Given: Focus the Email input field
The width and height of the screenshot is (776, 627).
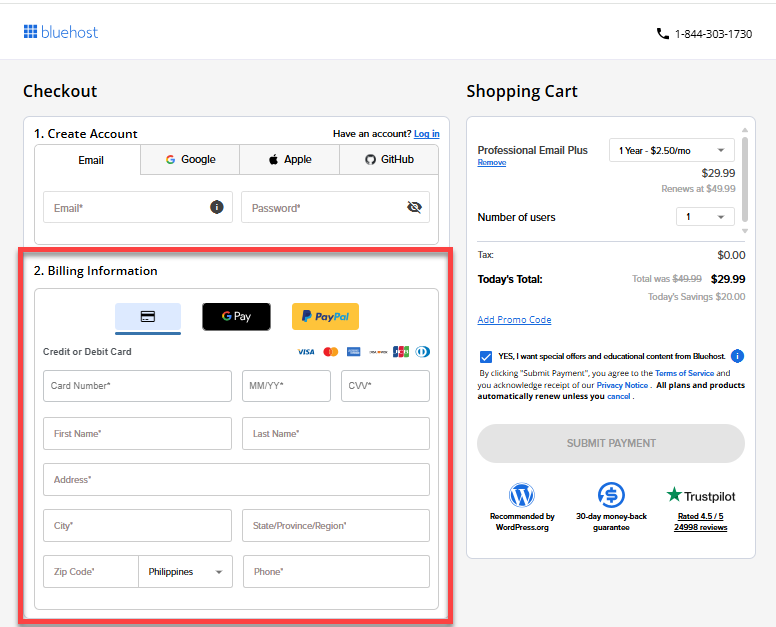Looking at the screenshot, I should (138, 207).
